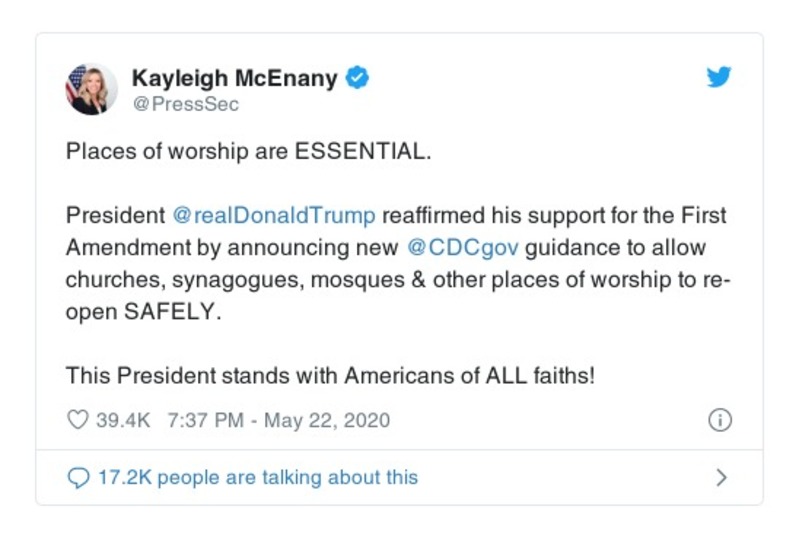Click the word "President" before @realDonaldTrump

click(114, 216)
